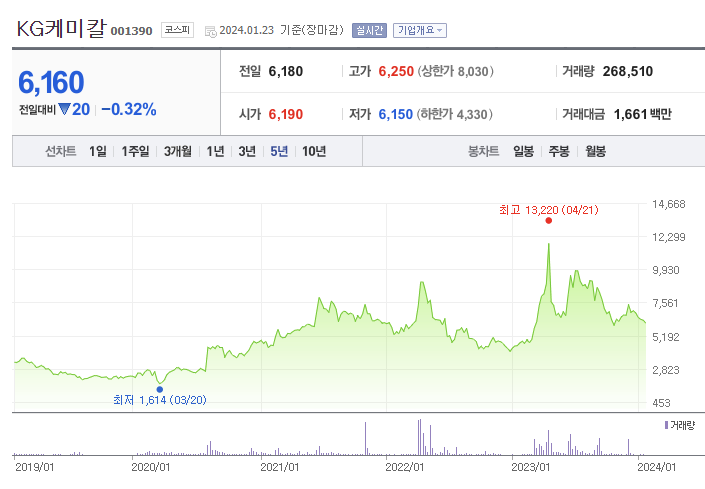Select the 5년 chart period
The image size is (705, 489).
point(279,151)
